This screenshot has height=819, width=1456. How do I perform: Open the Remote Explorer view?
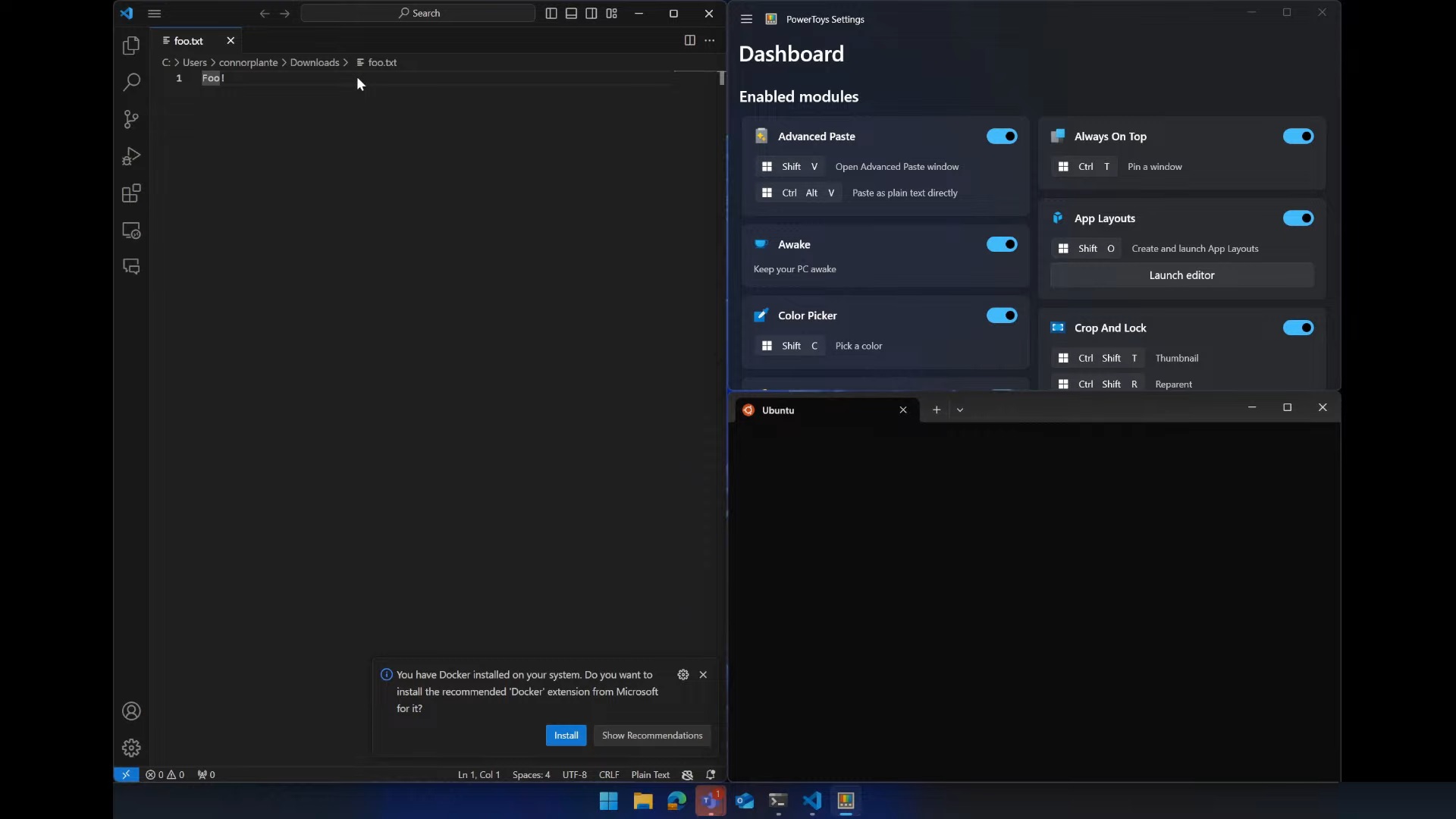click(x=131, y=231)
